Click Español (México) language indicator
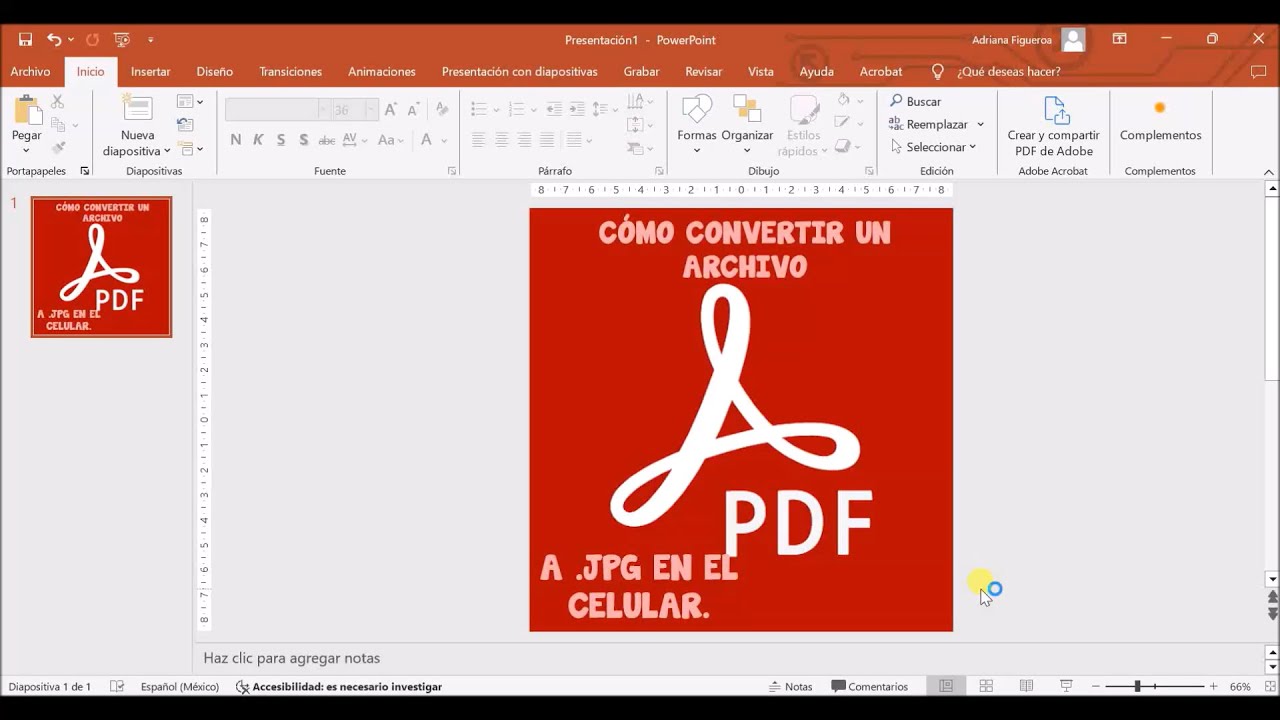 (x=180, y=687)
